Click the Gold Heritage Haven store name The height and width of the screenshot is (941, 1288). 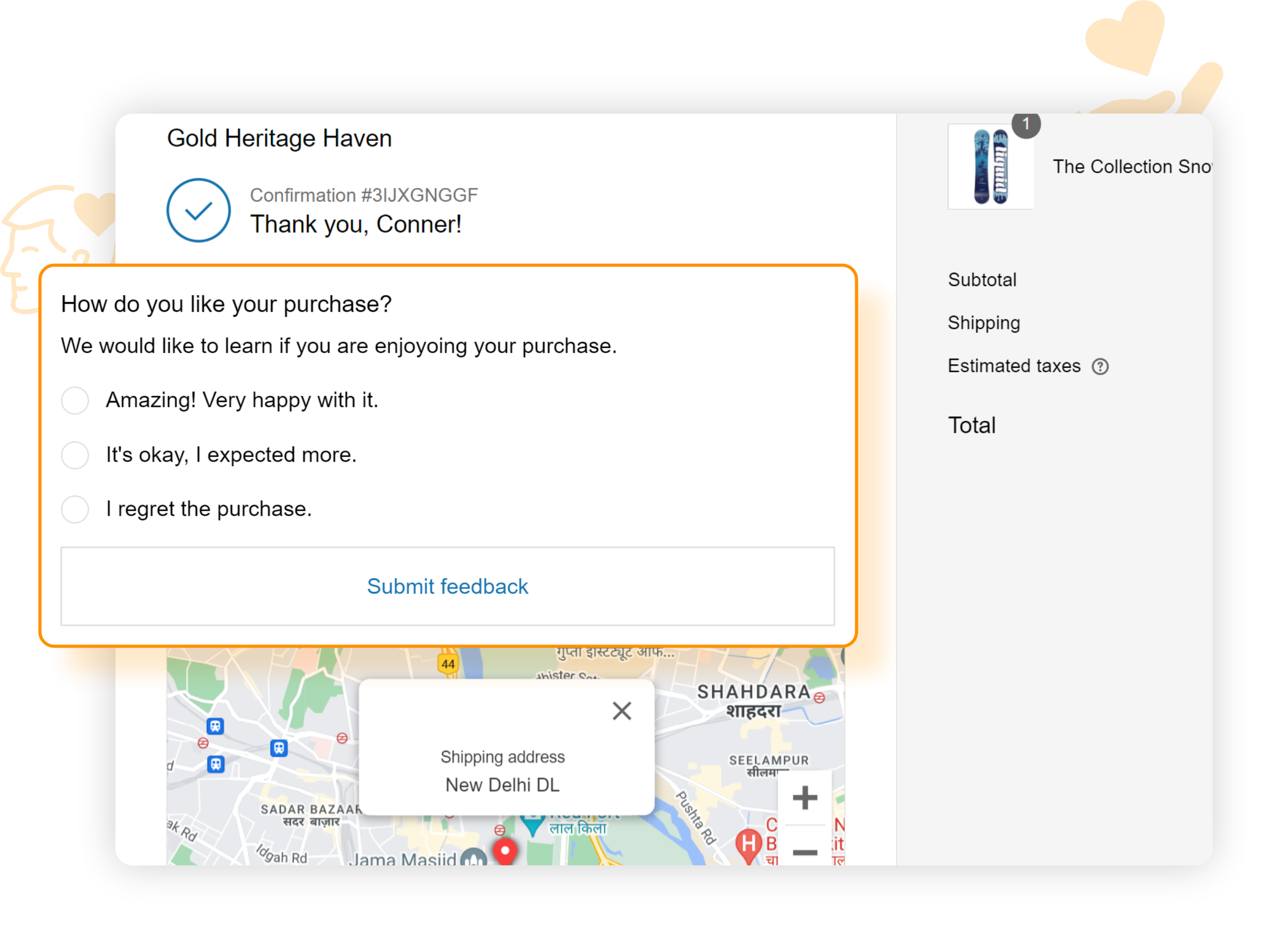(279, 138)
